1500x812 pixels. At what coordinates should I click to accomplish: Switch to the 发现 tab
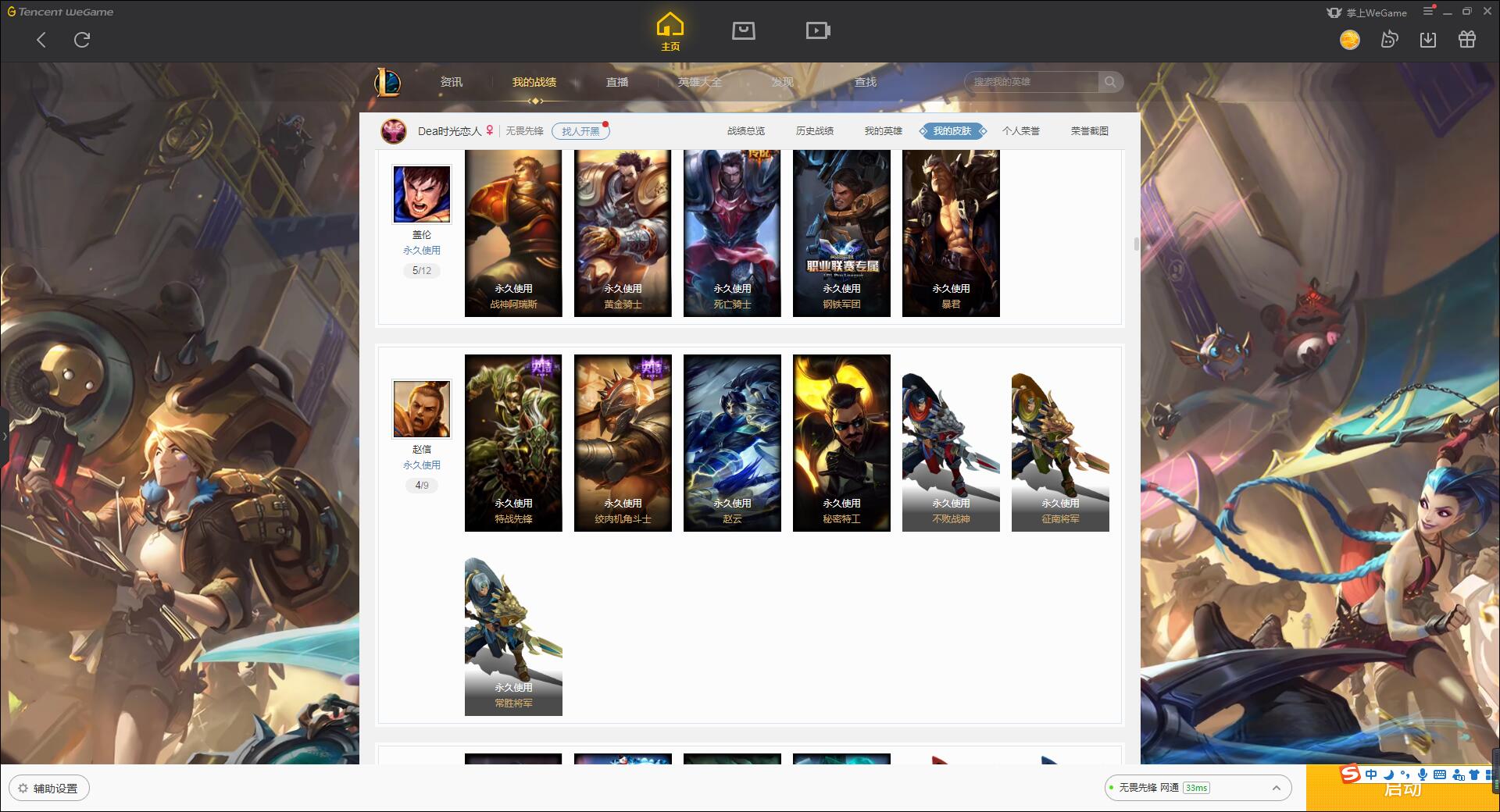point(782,82)
